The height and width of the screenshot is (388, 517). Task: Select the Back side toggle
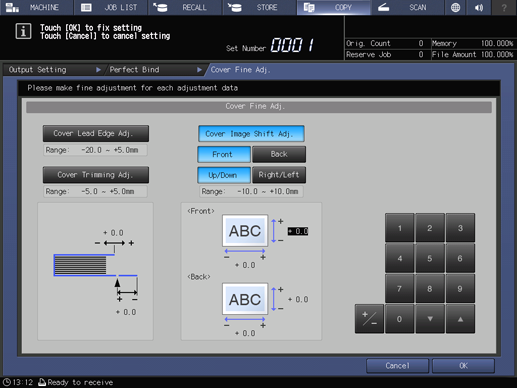pos(279,154)
